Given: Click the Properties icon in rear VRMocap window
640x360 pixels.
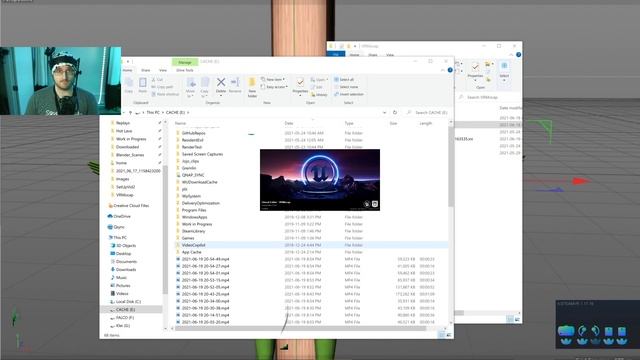Looking at the screenshot, I should tap(475, 67).
